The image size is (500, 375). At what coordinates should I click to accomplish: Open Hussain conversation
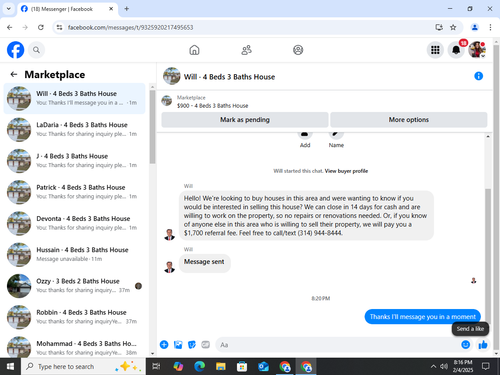(x=75, y=255)
